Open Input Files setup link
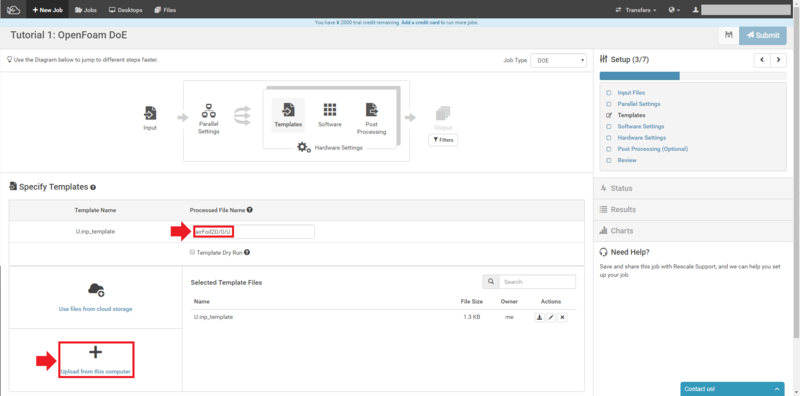800x396 pixels. coord(631,93)
